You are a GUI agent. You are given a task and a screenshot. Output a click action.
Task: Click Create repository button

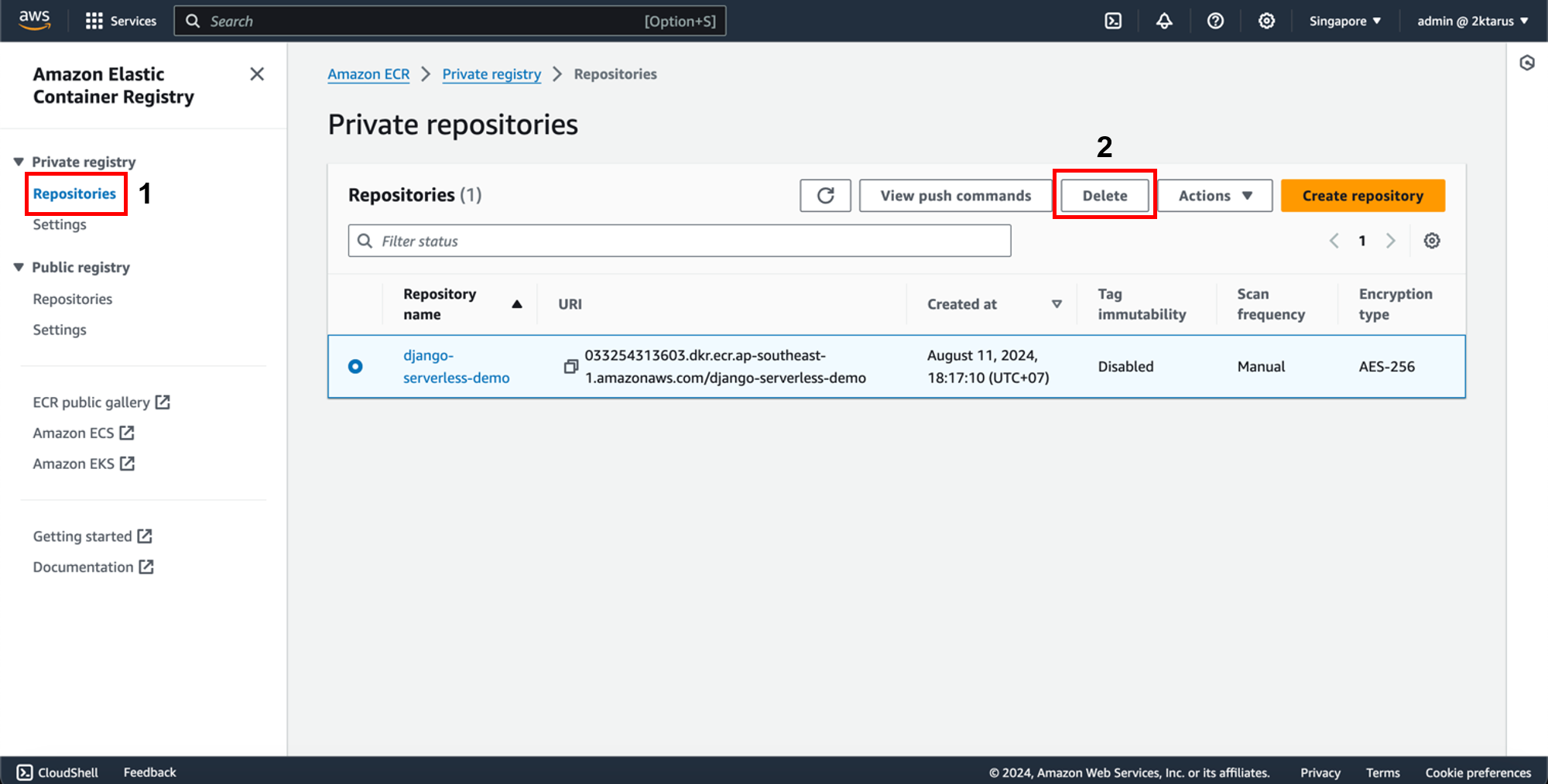tap(1363, 196)
